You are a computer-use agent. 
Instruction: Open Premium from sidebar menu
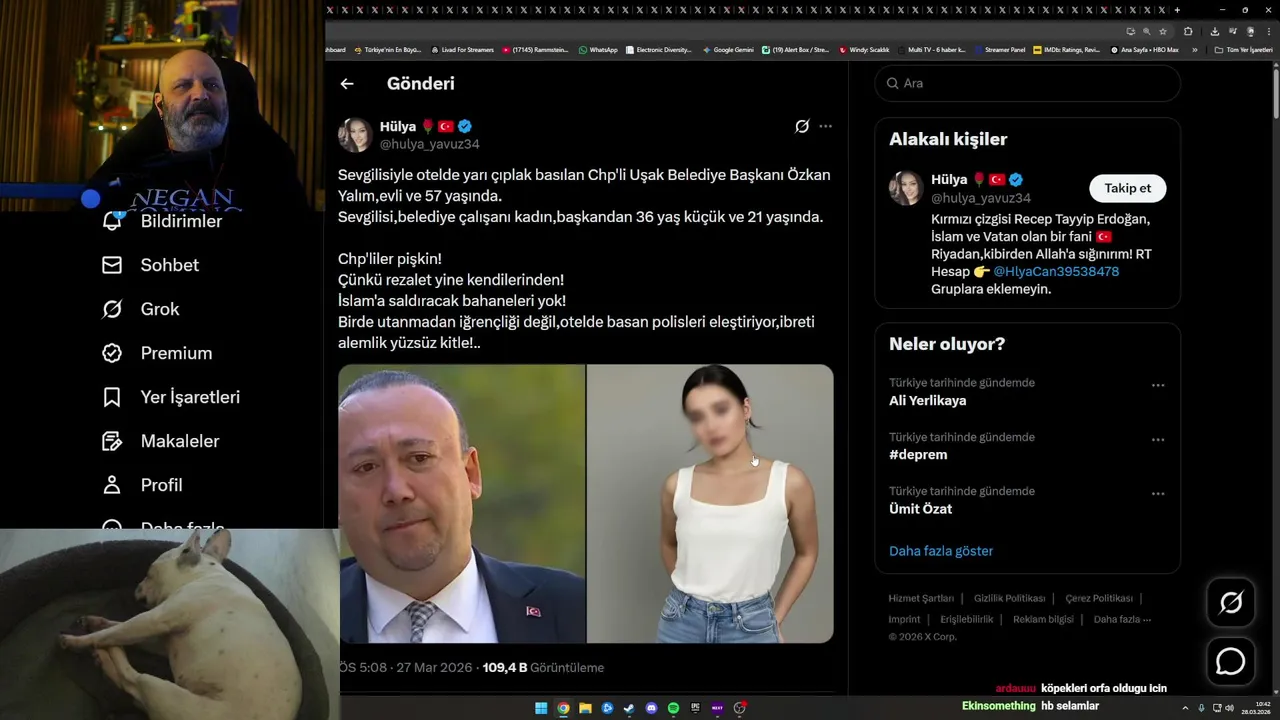157,353
